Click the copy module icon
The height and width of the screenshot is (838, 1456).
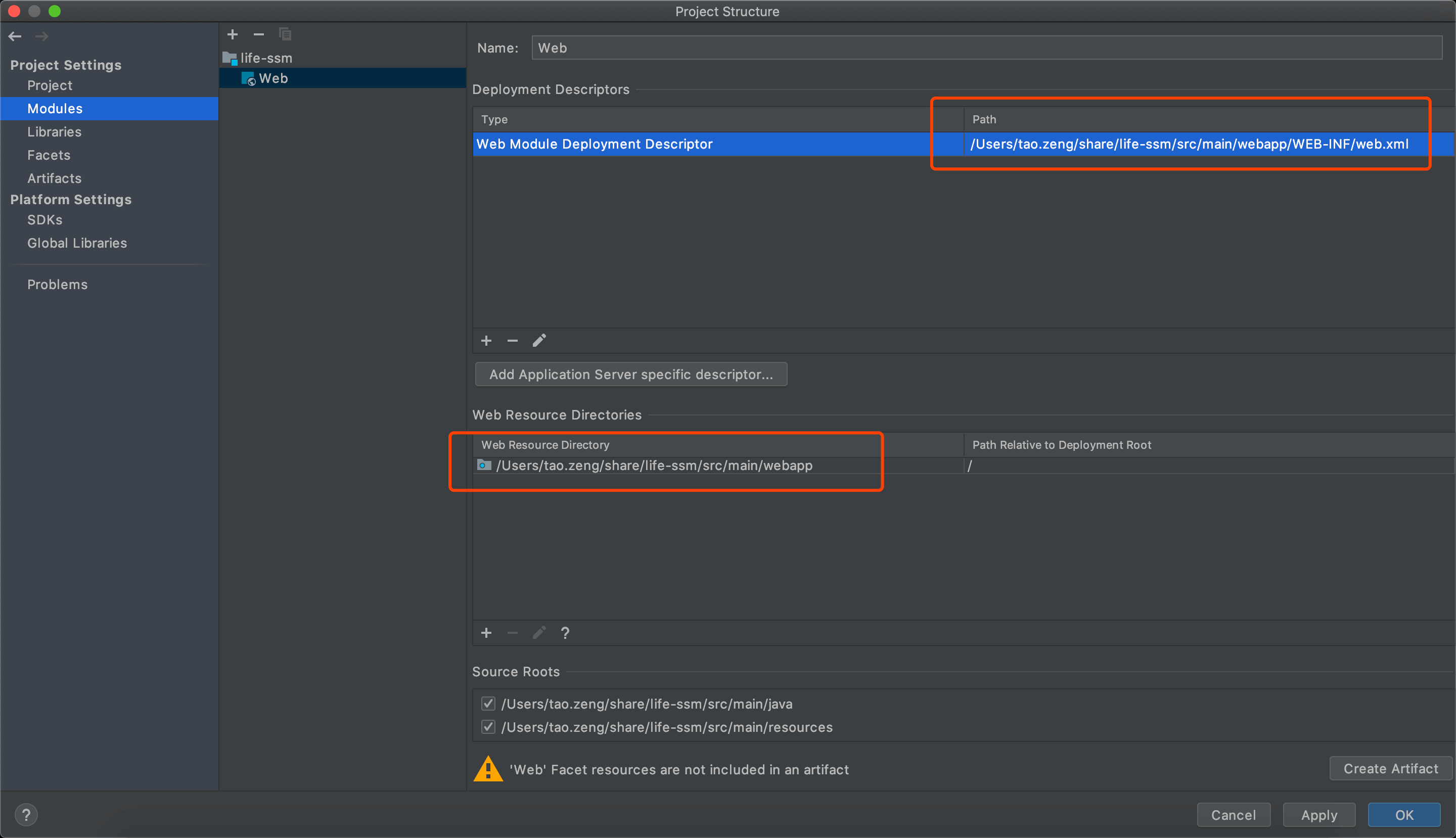pos(285,34)
